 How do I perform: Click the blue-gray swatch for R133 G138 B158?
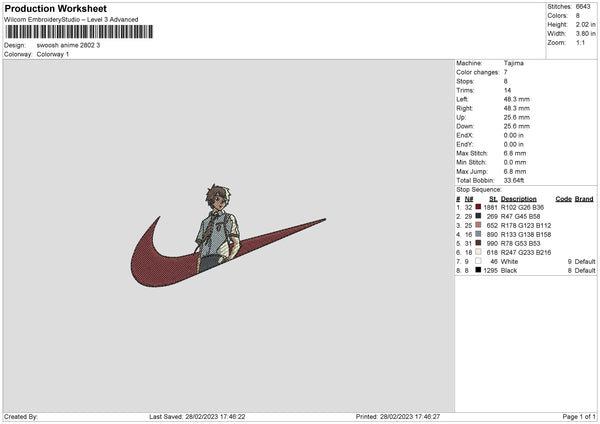(x=478, y=234)
